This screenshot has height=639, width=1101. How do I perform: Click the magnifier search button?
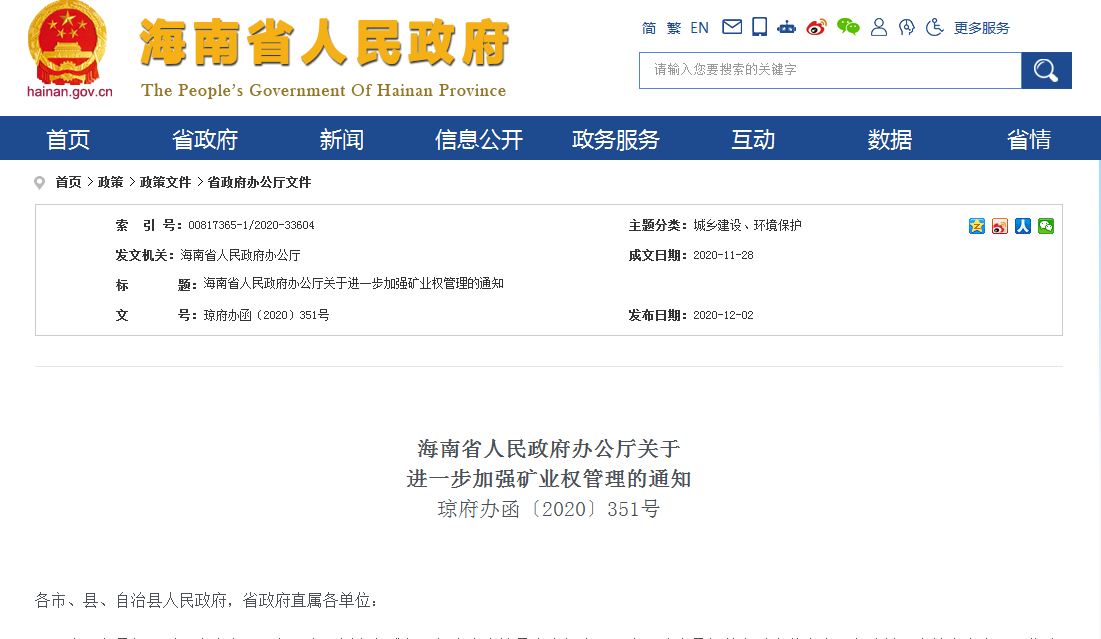click(1046, 70)
